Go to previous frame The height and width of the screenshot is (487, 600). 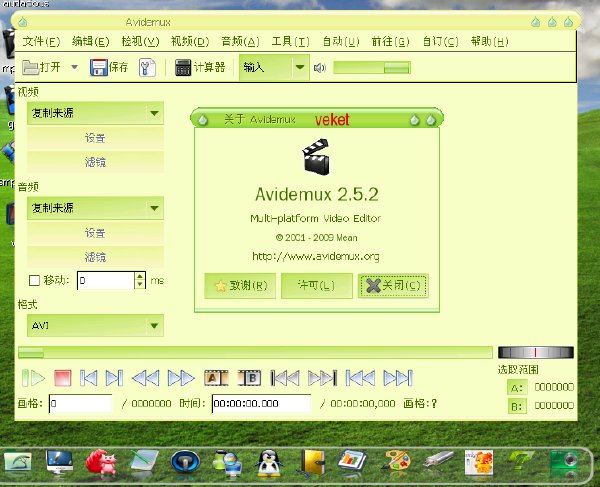point(89,378)
